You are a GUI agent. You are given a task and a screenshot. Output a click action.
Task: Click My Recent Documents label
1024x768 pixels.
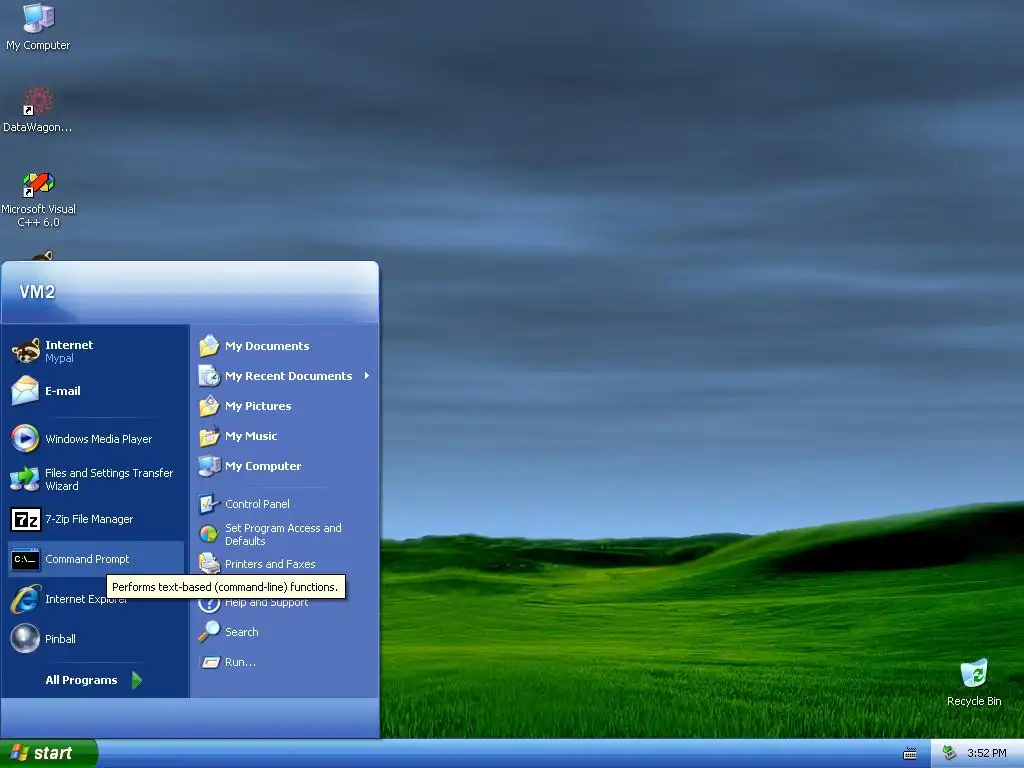pyautogui.click(x=289, y=376)
